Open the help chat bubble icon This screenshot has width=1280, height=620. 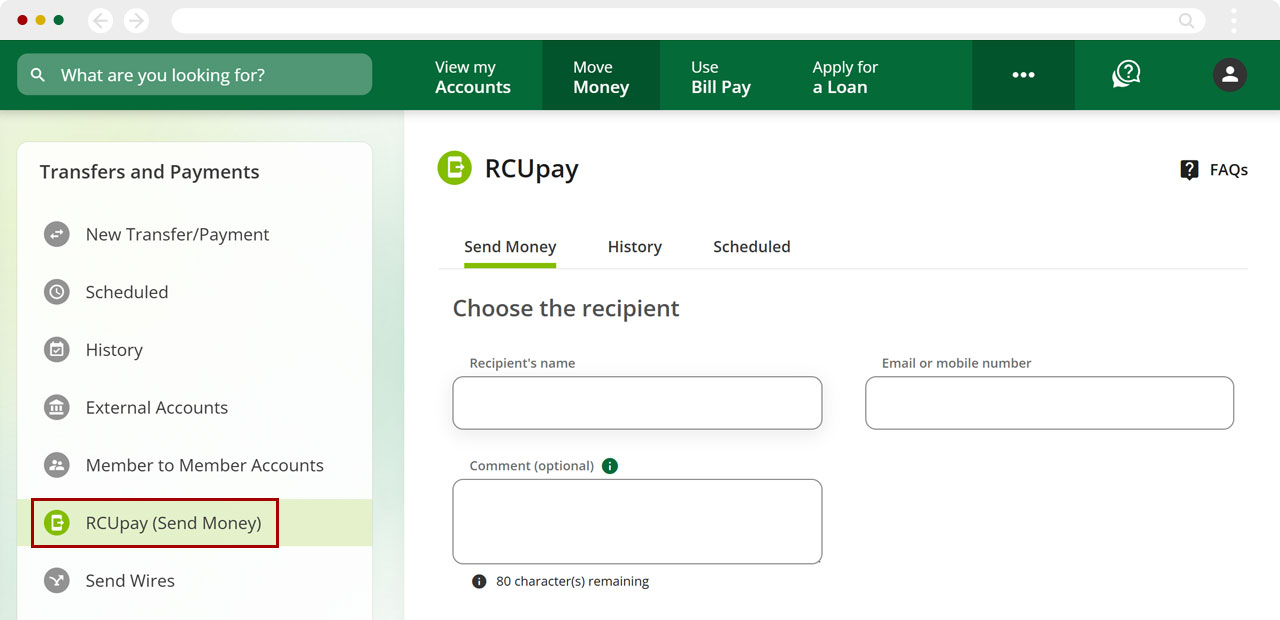point(1127,74)
